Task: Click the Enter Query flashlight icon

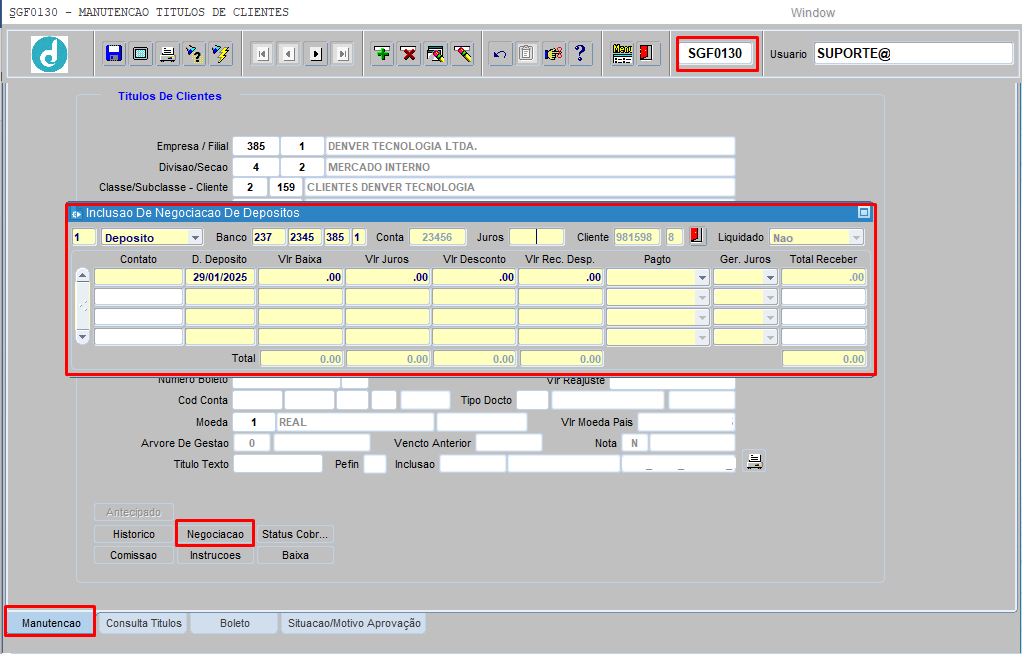Action: (194, 53)
